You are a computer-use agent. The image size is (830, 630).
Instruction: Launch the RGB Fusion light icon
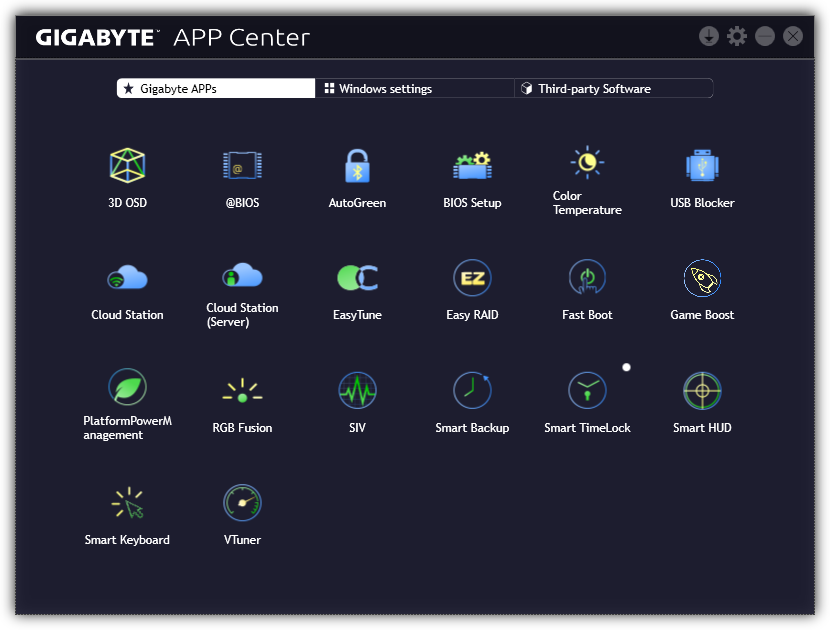coord(242,391)
